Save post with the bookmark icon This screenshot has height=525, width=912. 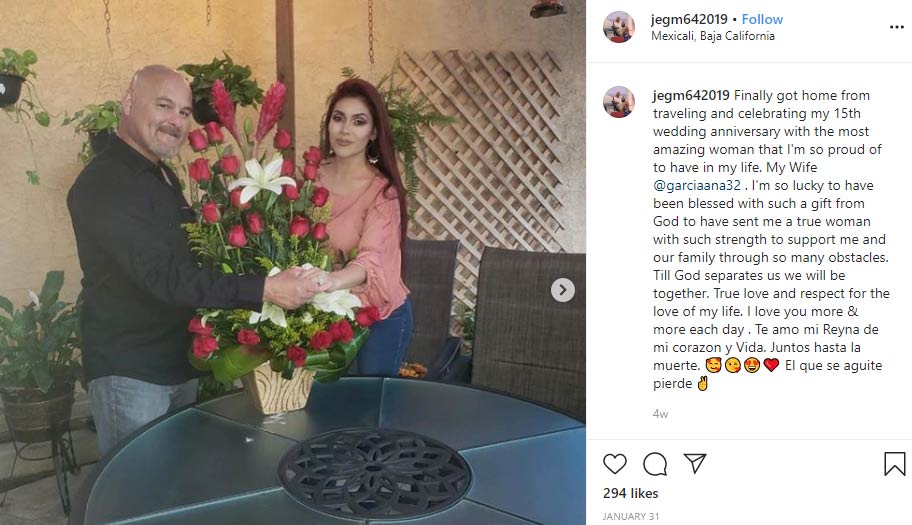[895, 464]
